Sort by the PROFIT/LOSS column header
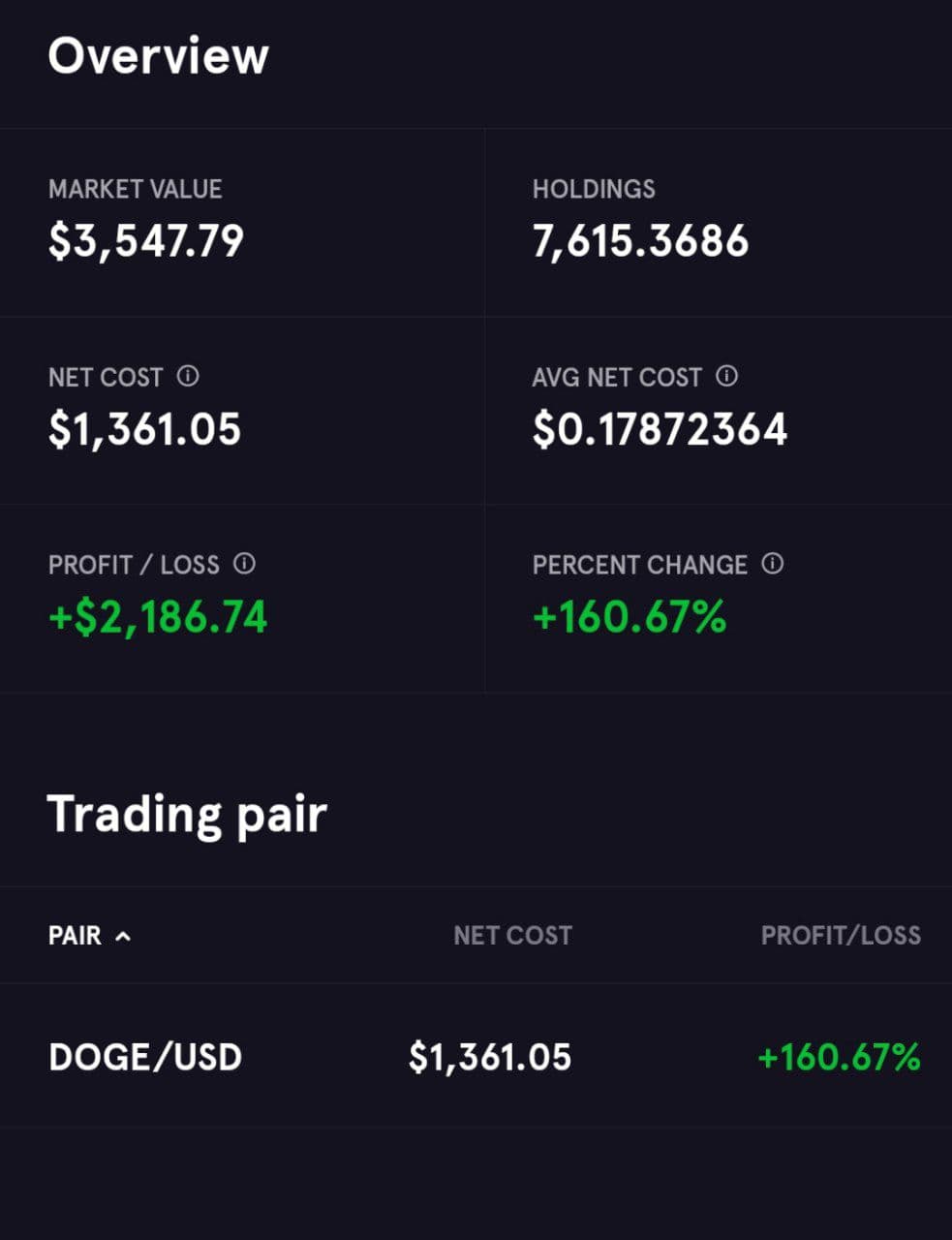952x1240 pixels. click(x=841, y=936)
